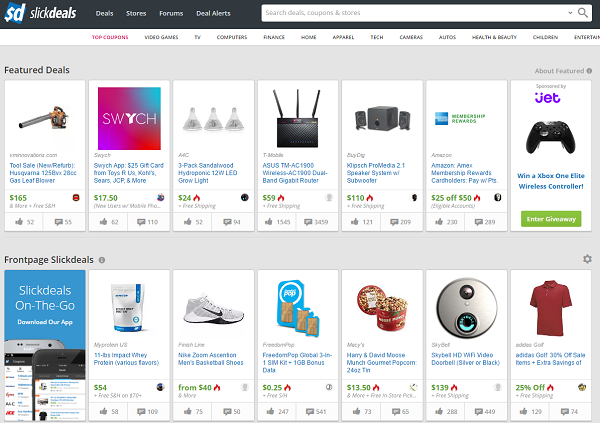Image resolution: width=600 pixels, height=423 pixels.
Task: Click the Slickdeals logo
Action: pos(40,13)
